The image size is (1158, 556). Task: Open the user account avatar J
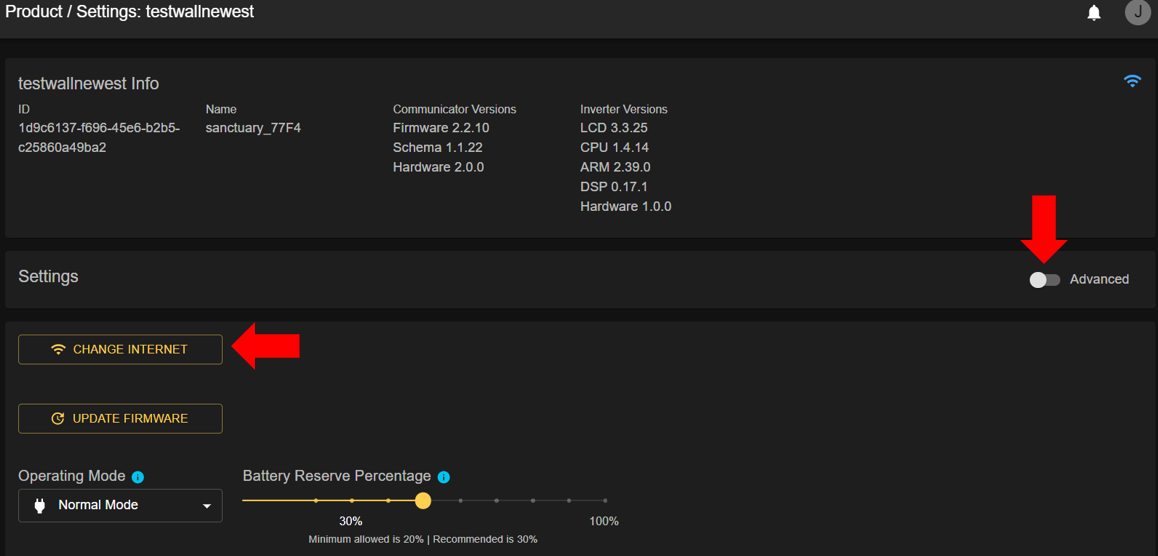(1137, 13)
